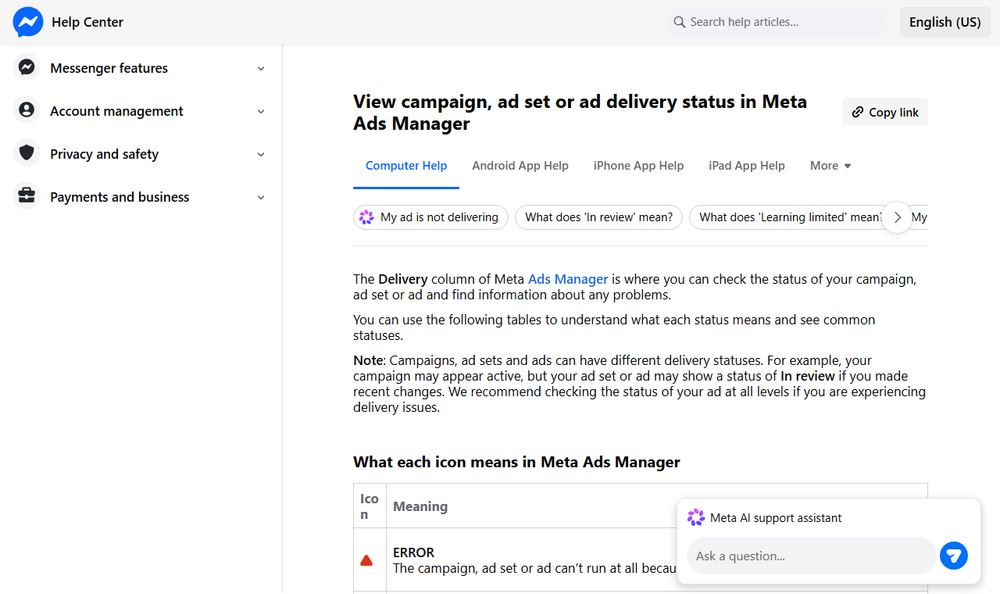Expand the Payments and business chevron
This screenshot has height=594, width=1000.
coord(261,197)
